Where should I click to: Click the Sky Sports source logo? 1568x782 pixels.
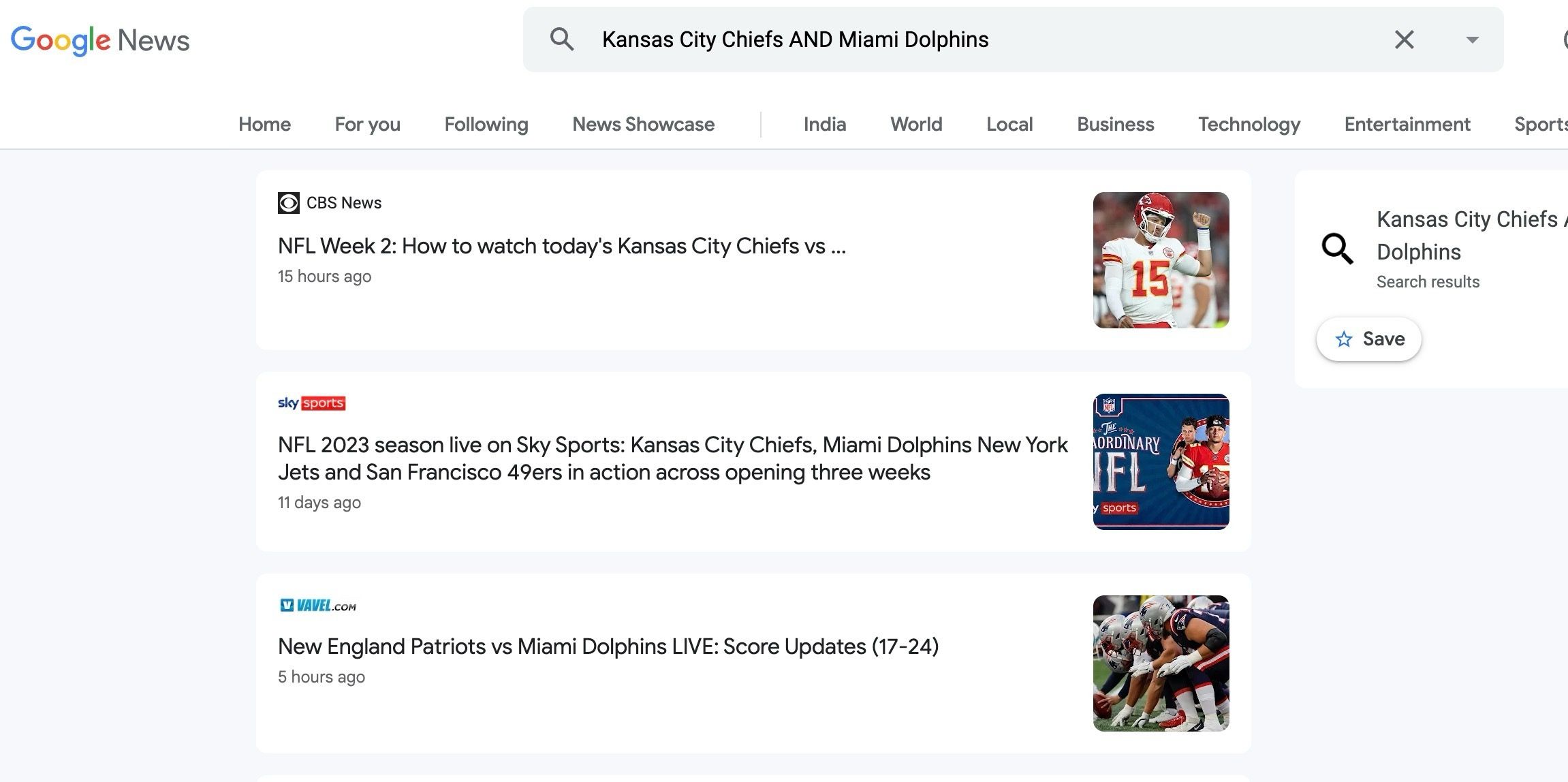pyautogui.click(x=312, y=403)
